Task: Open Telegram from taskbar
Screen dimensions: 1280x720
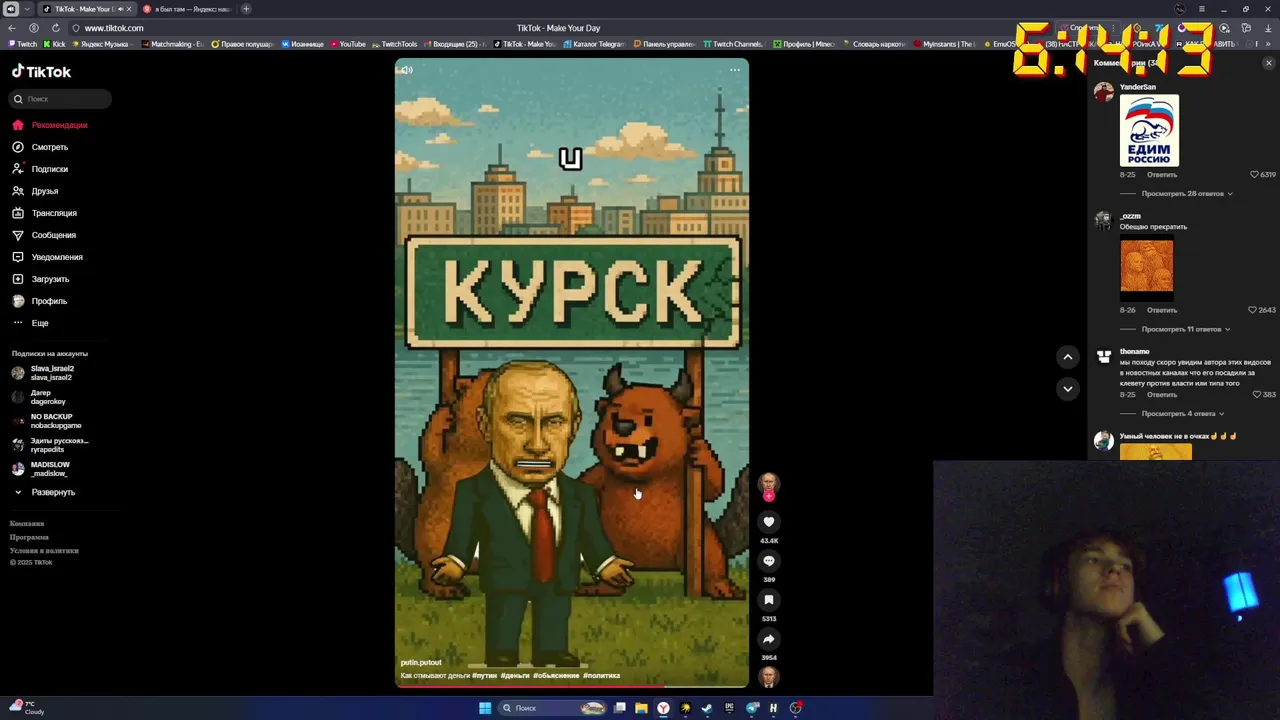Action: [x=752, y=708]
